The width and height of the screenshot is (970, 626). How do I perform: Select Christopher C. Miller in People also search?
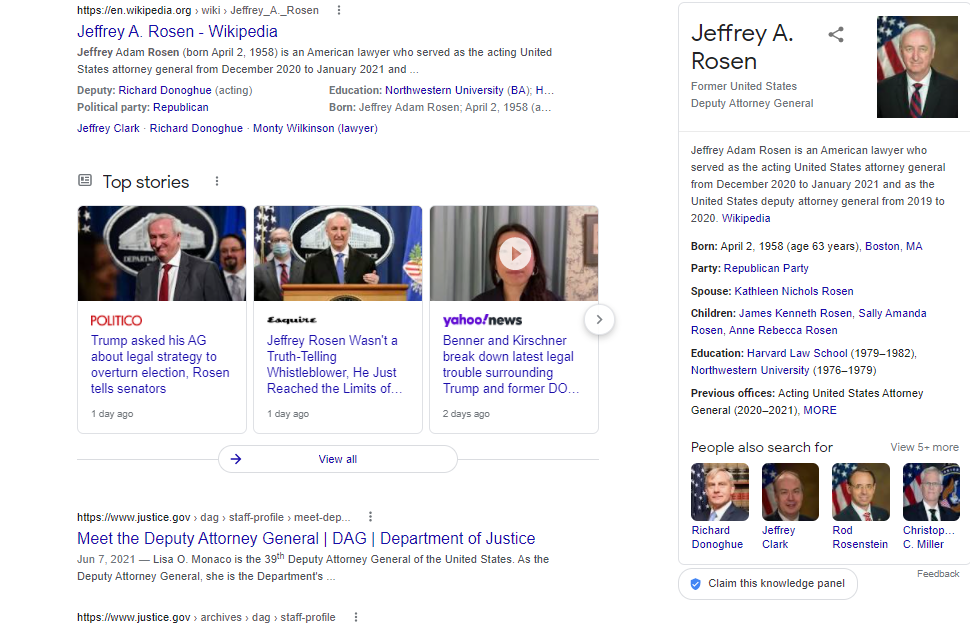[931, 507]
